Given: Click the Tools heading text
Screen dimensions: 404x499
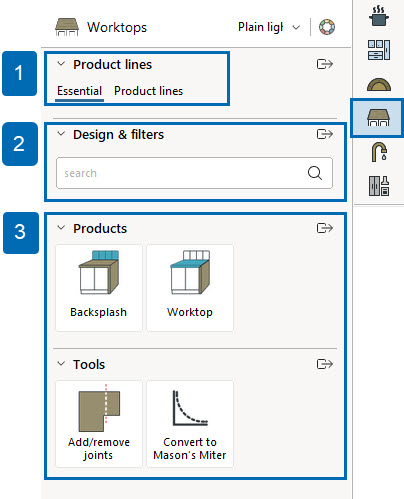Looking at the screenshot, I should tap(89, 364).
